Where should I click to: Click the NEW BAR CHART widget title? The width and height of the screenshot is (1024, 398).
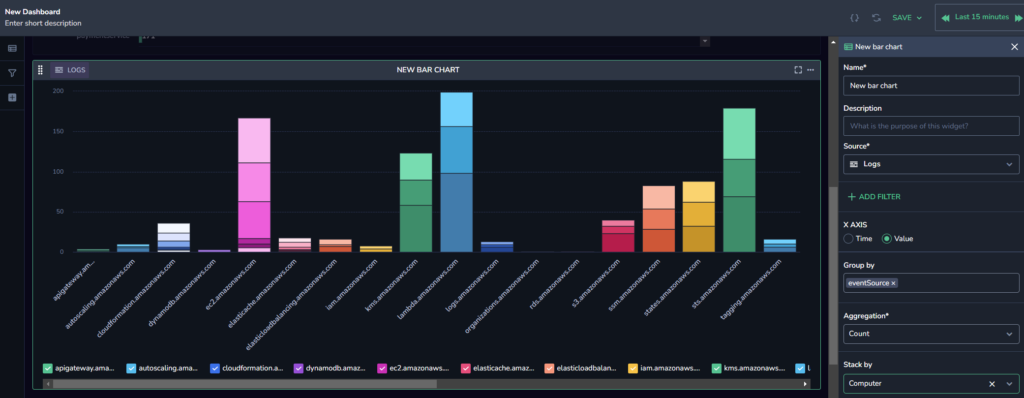(428, 70)
